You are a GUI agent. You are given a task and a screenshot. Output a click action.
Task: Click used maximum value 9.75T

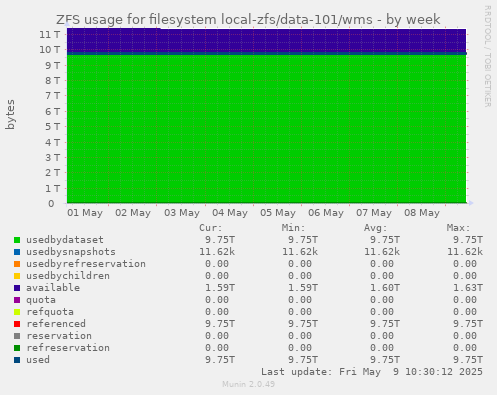coord(468,360)
